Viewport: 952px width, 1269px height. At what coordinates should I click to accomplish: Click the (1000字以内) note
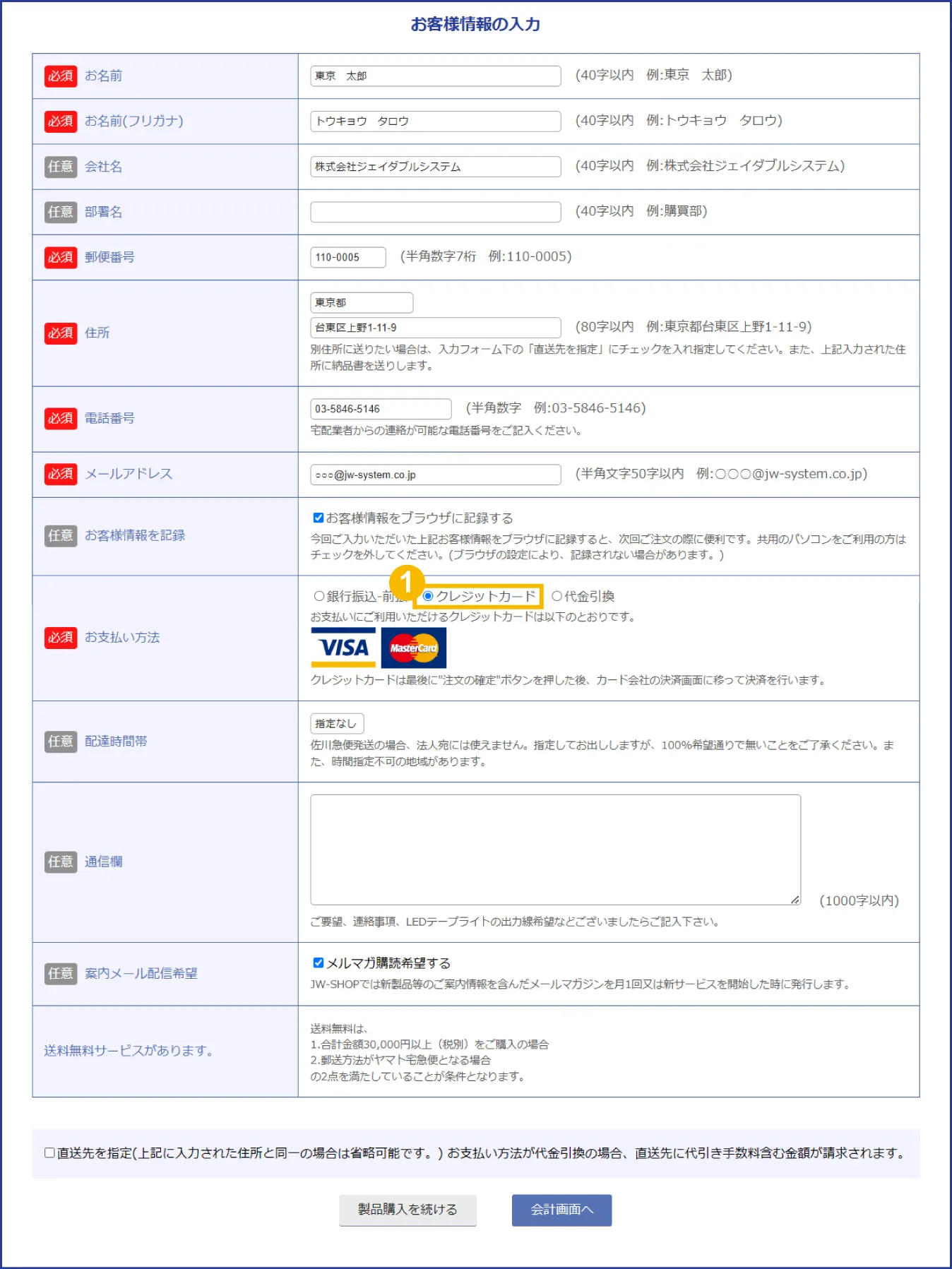[859, 900]
